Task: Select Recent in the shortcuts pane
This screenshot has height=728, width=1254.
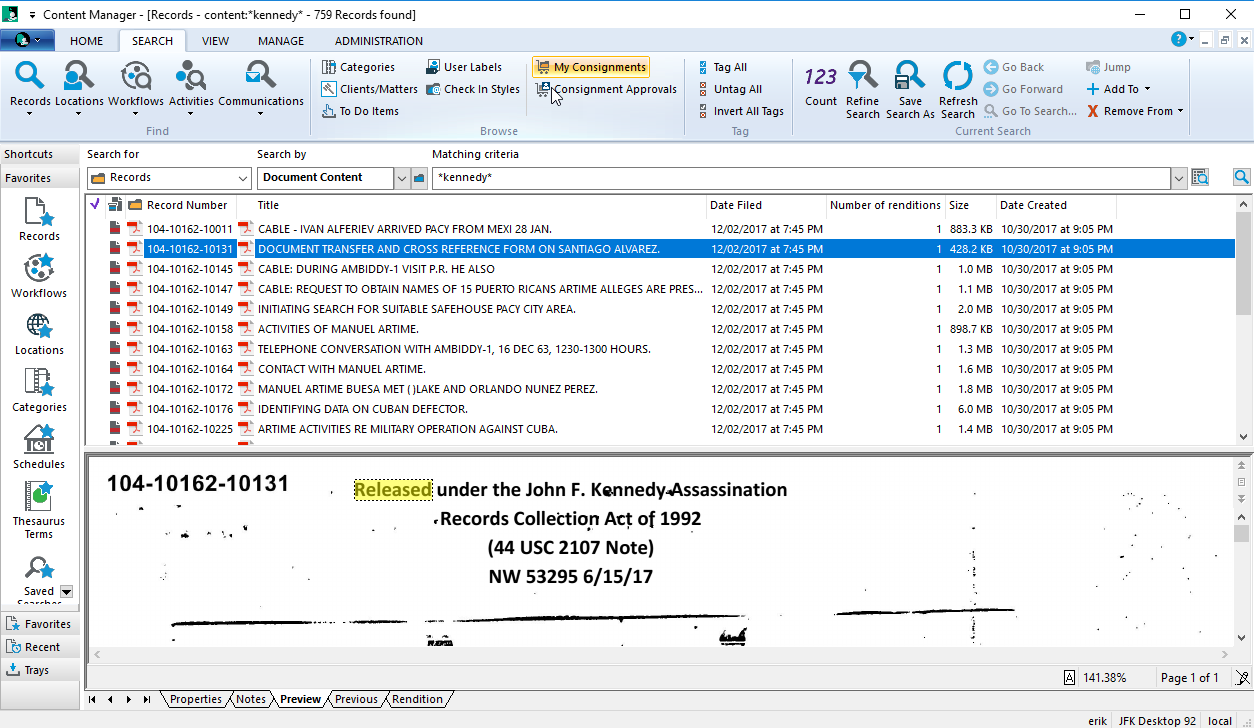Action: pos(40,647)
